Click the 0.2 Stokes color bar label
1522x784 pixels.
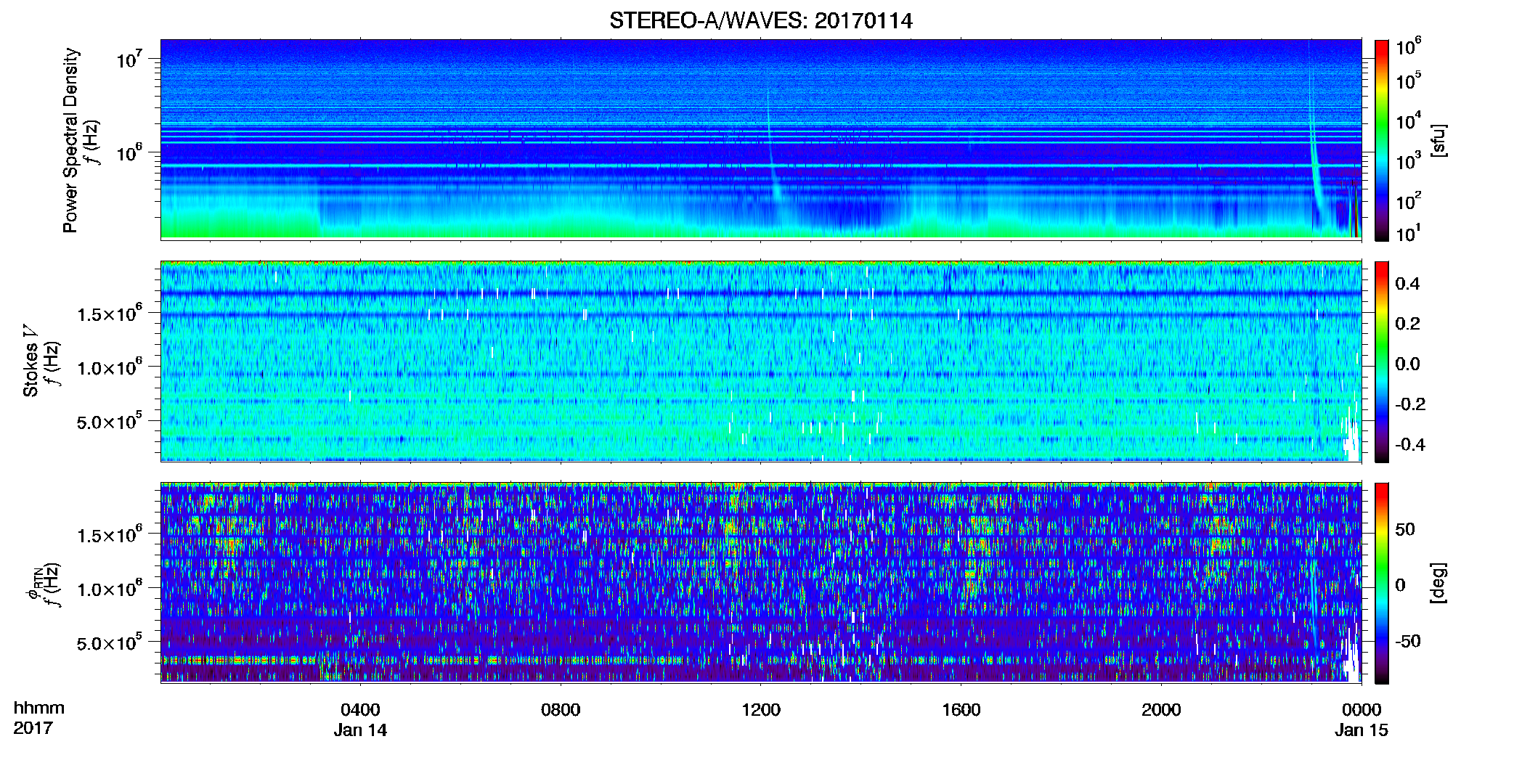tap(1407, 324)
